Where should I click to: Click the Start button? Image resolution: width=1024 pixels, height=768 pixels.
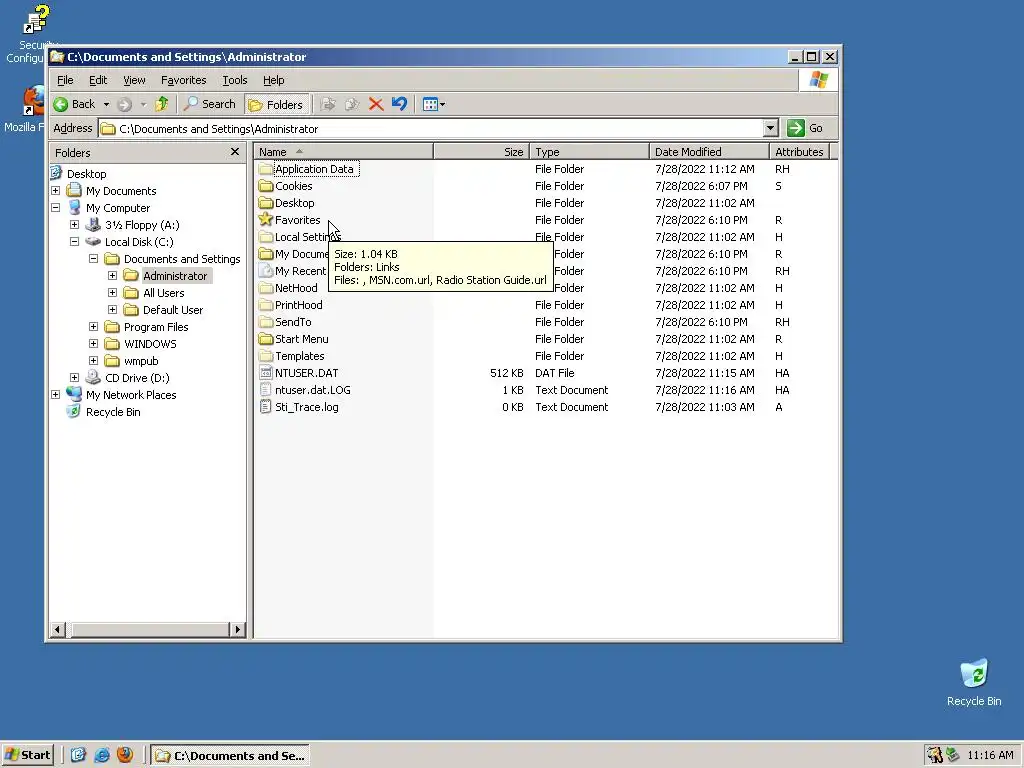coord(27,755)
